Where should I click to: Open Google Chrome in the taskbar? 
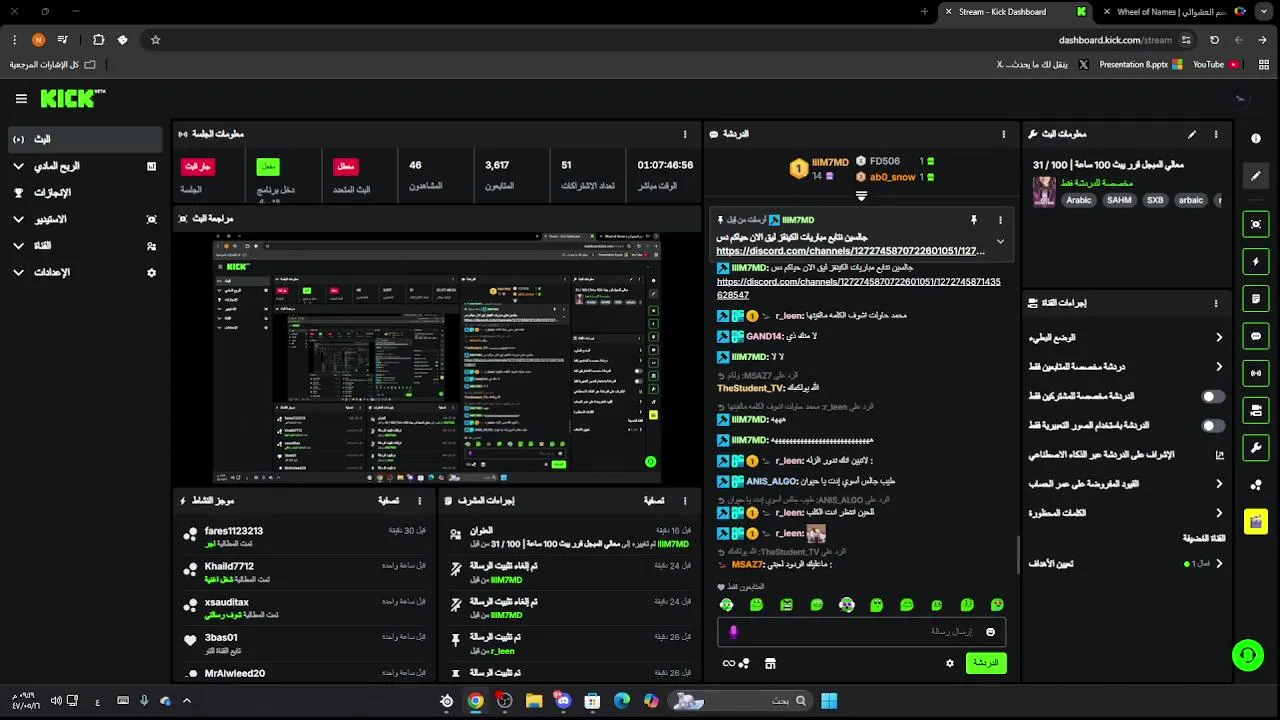click(476, 701)
